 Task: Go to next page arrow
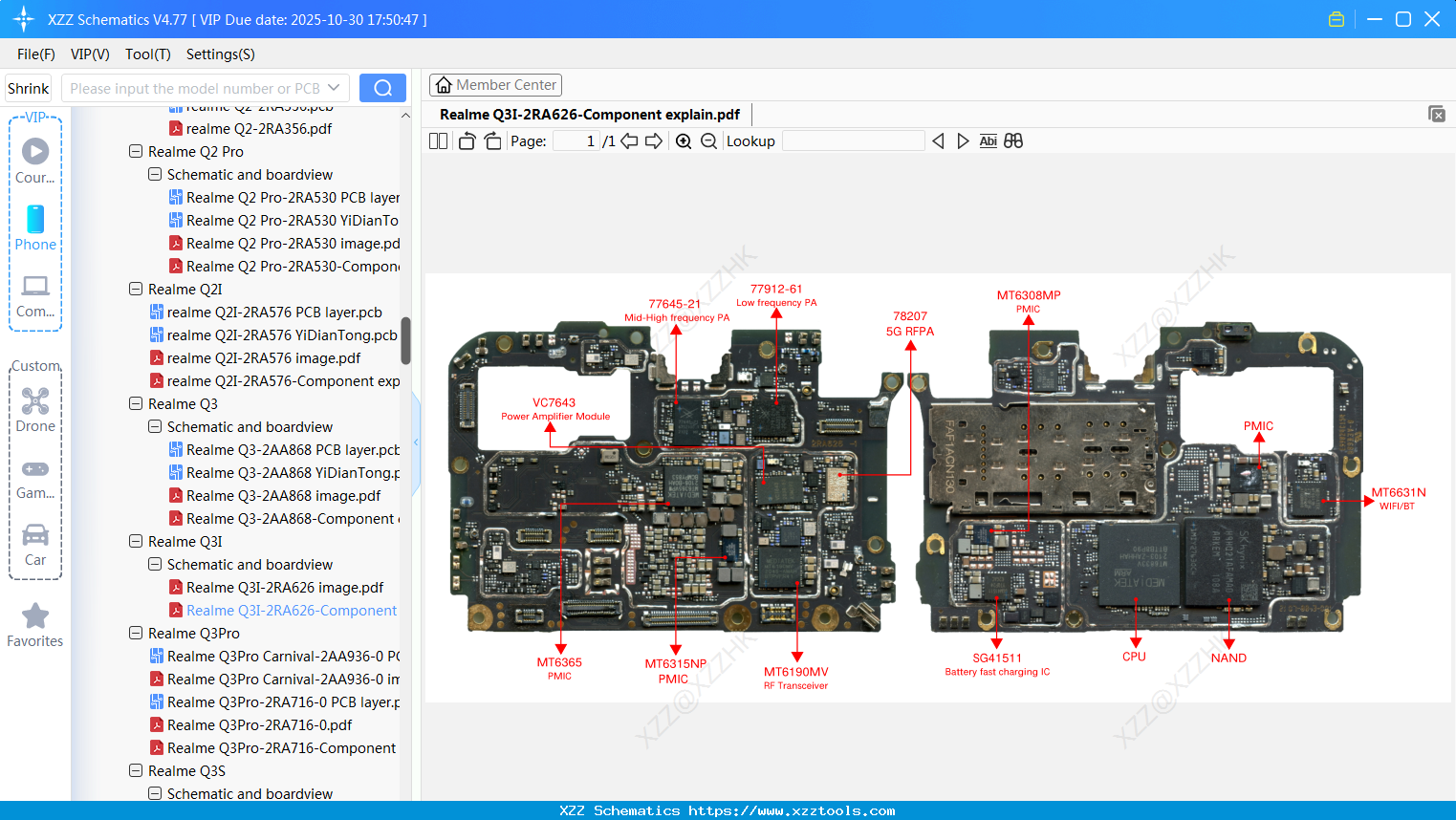pyautogui.click(x=654, y=140)
